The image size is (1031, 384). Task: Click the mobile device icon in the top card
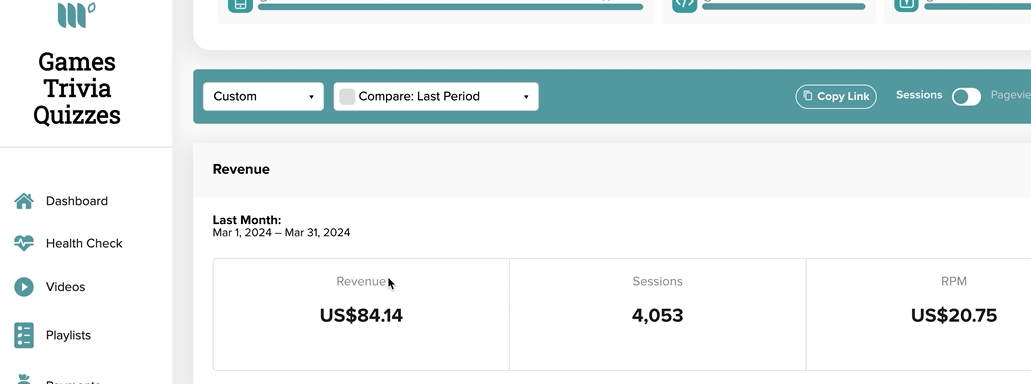point(240,4)
